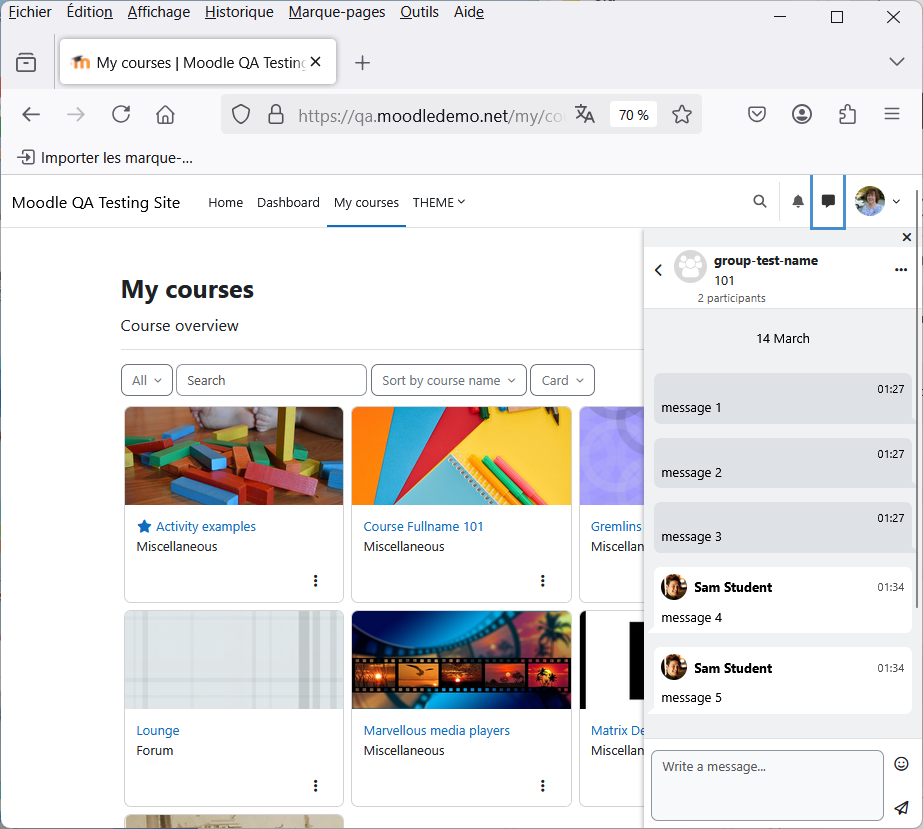Open the Lounge course thumbnail
923x829 pixels.
234,659
